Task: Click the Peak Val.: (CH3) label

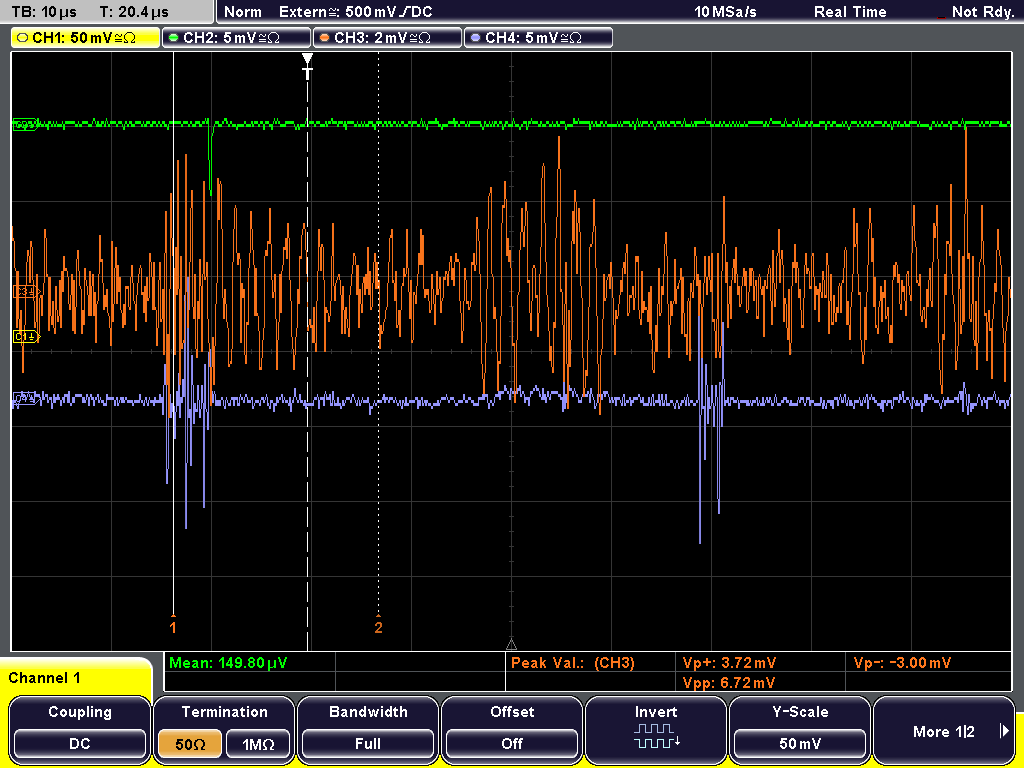Action: pyautogui.click(x=573, y=663)
